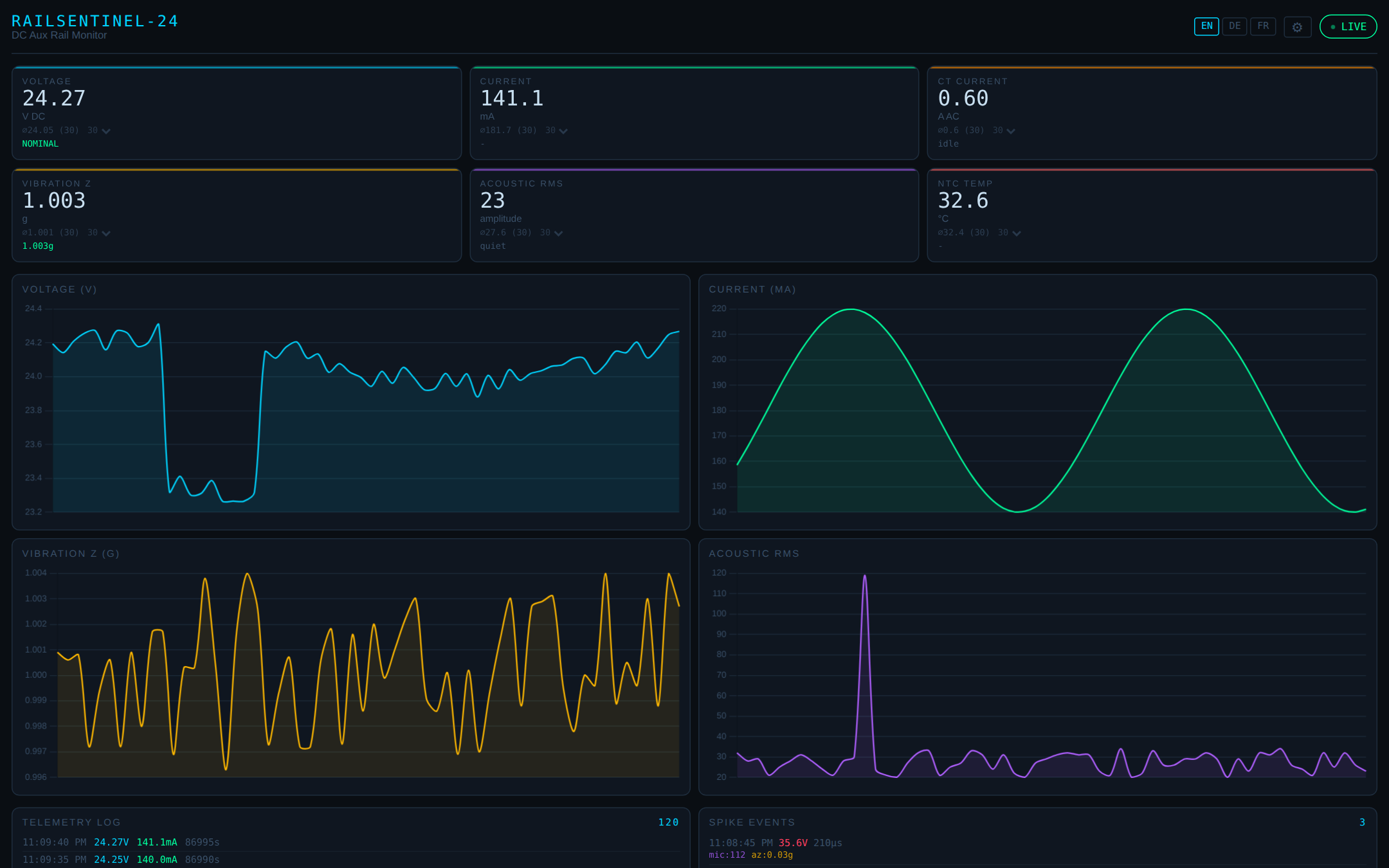Click the mic:112 spike detail
The height and width of the screenshot is (868, 1389).
pyautogui.click(x=727, y=855)
